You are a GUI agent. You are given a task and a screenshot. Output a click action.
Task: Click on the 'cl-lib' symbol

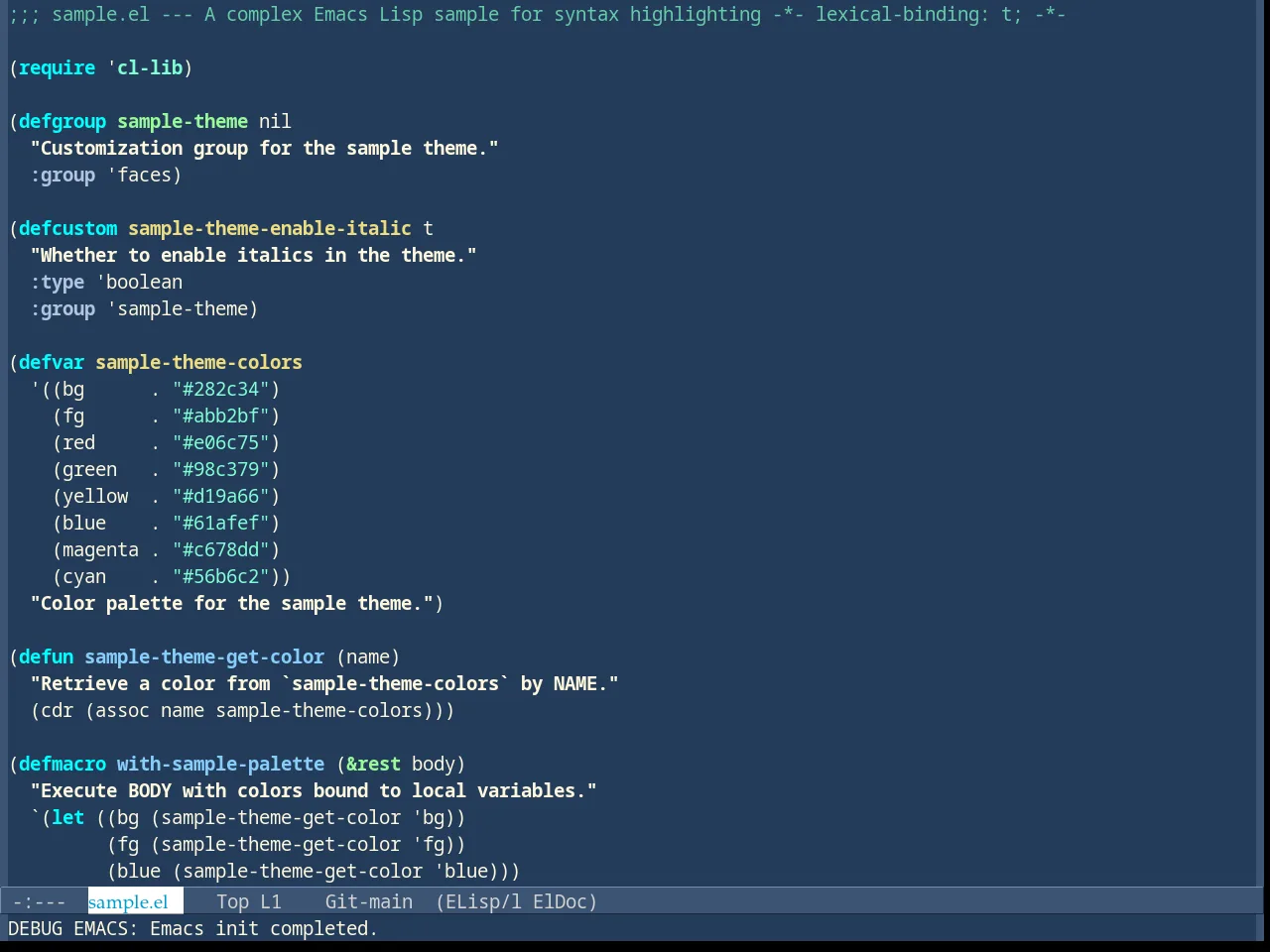coord(150,67)
